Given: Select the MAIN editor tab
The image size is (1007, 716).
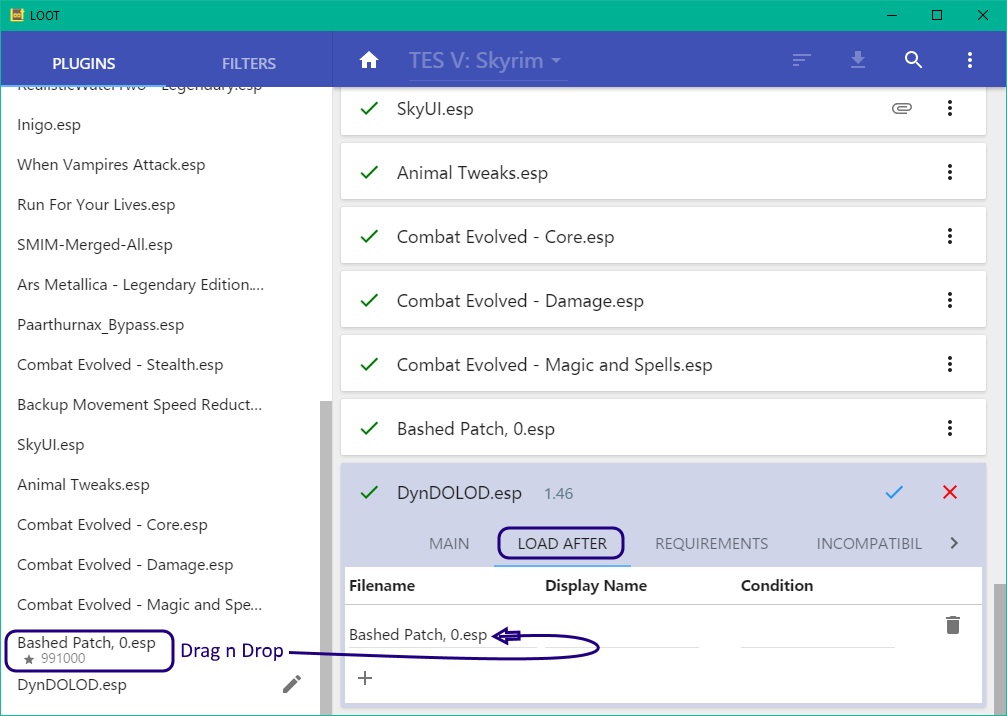Looking at the screenshot, I should pos(449,544).
